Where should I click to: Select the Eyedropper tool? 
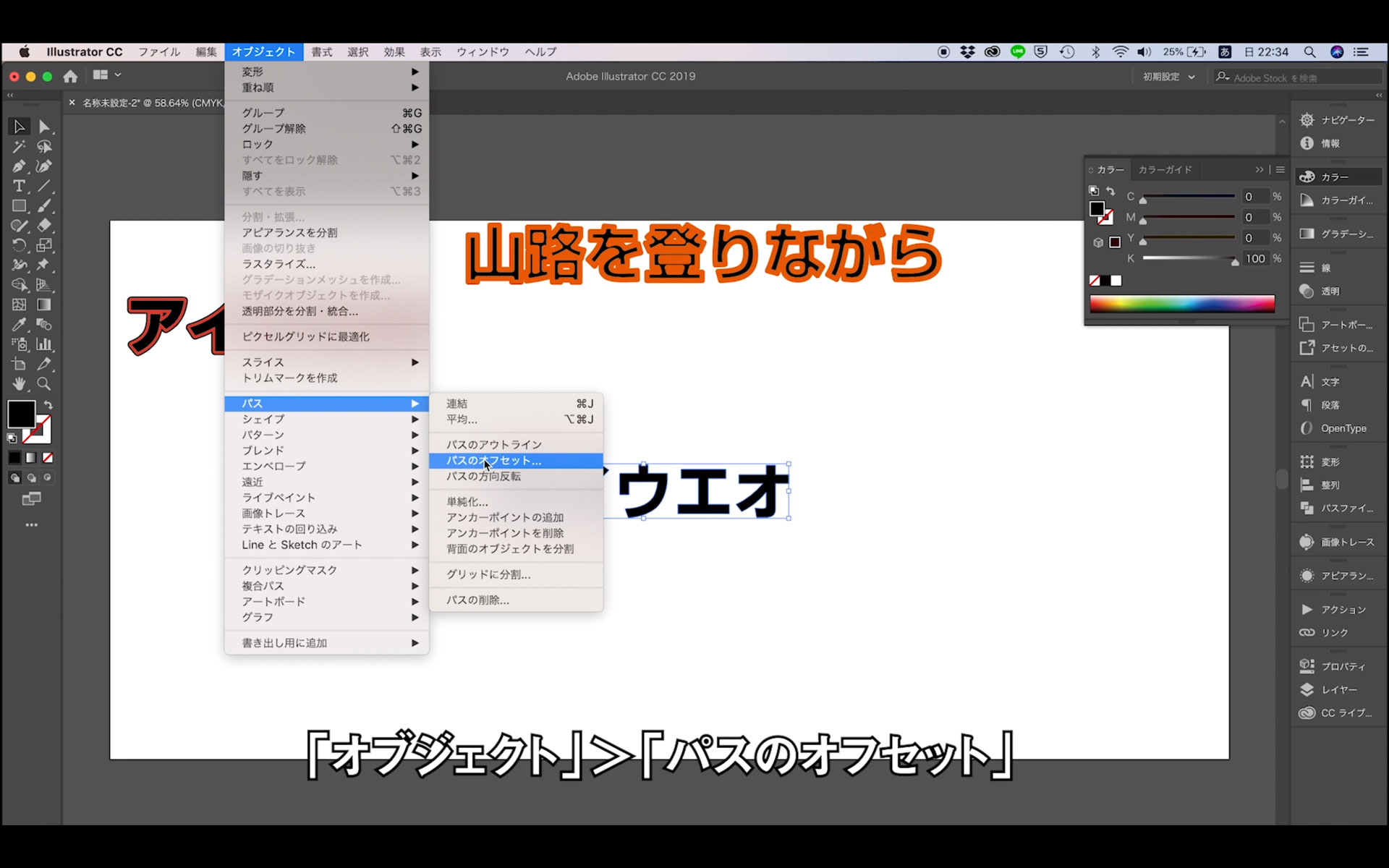20,325
